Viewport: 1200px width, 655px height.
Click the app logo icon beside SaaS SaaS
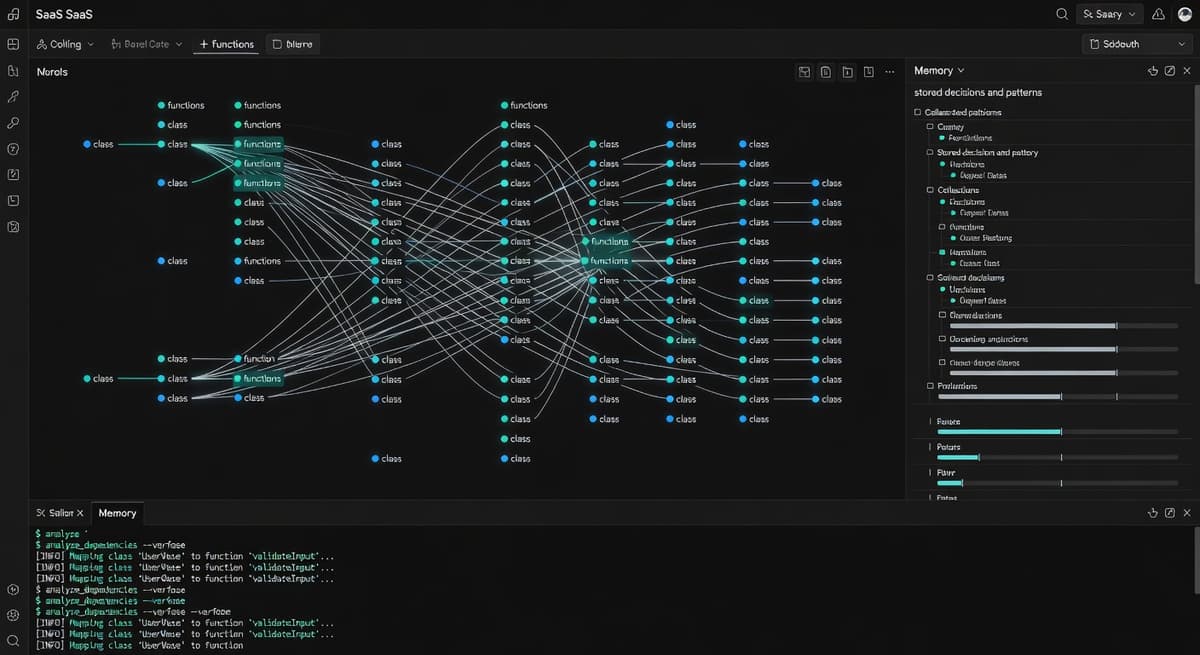(13, 14)
